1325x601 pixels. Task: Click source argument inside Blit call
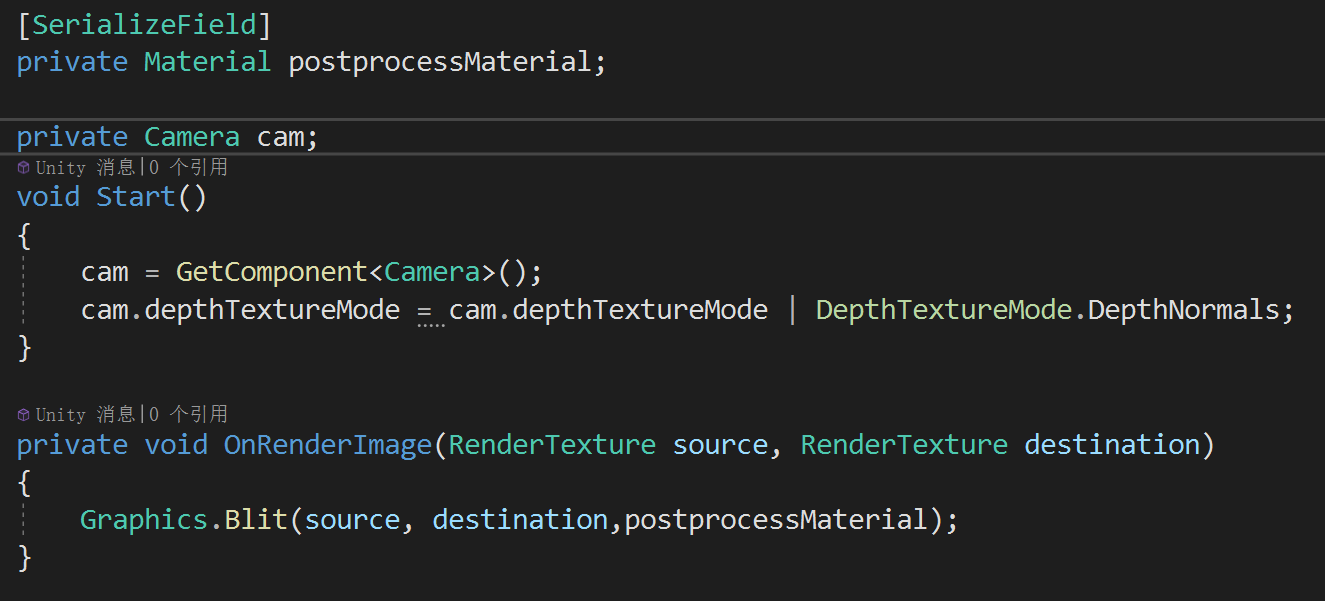tap(352, 520)
